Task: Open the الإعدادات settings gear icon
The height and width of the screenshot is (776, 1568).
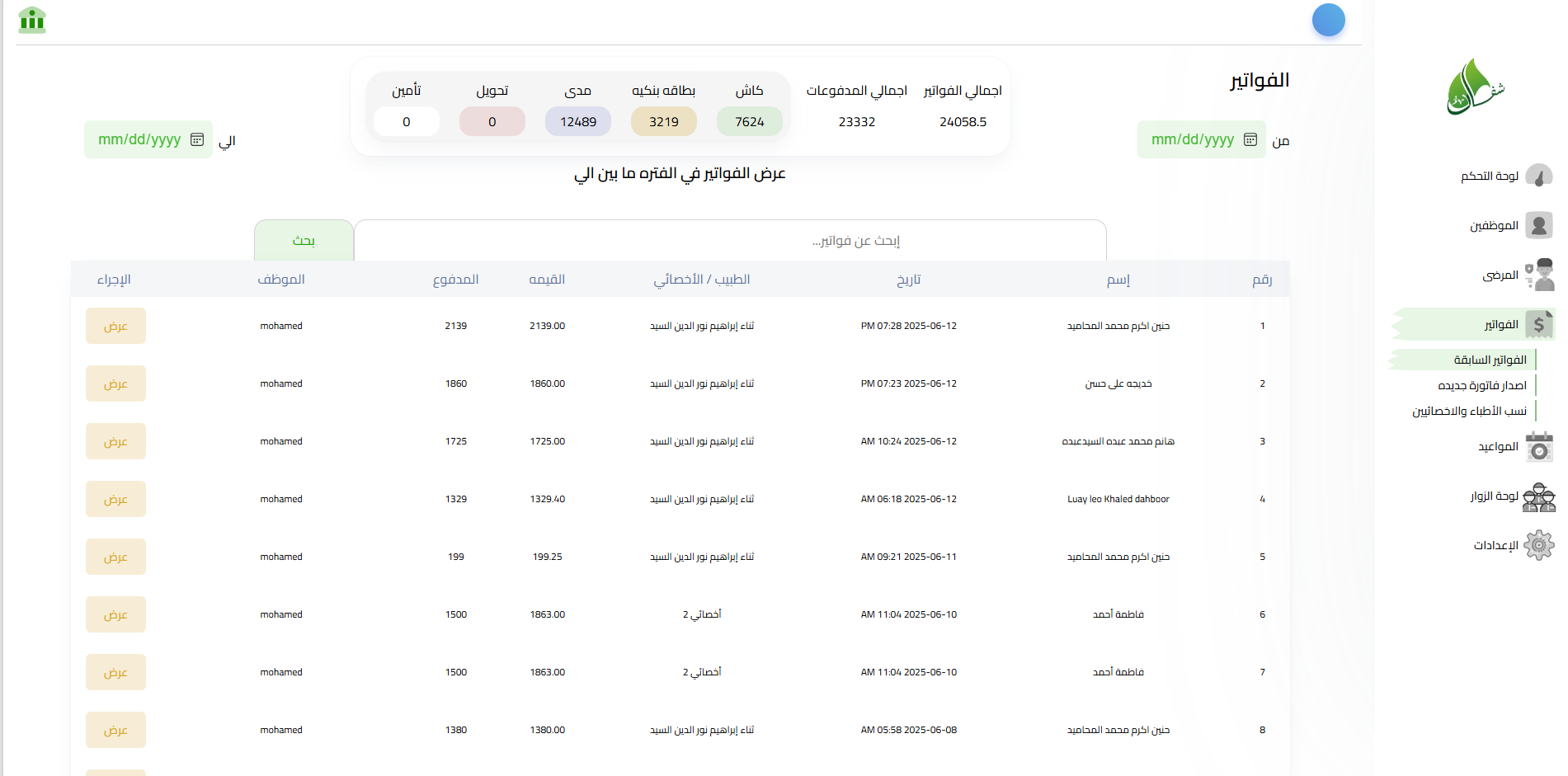Action: (x=1539, y=544)
